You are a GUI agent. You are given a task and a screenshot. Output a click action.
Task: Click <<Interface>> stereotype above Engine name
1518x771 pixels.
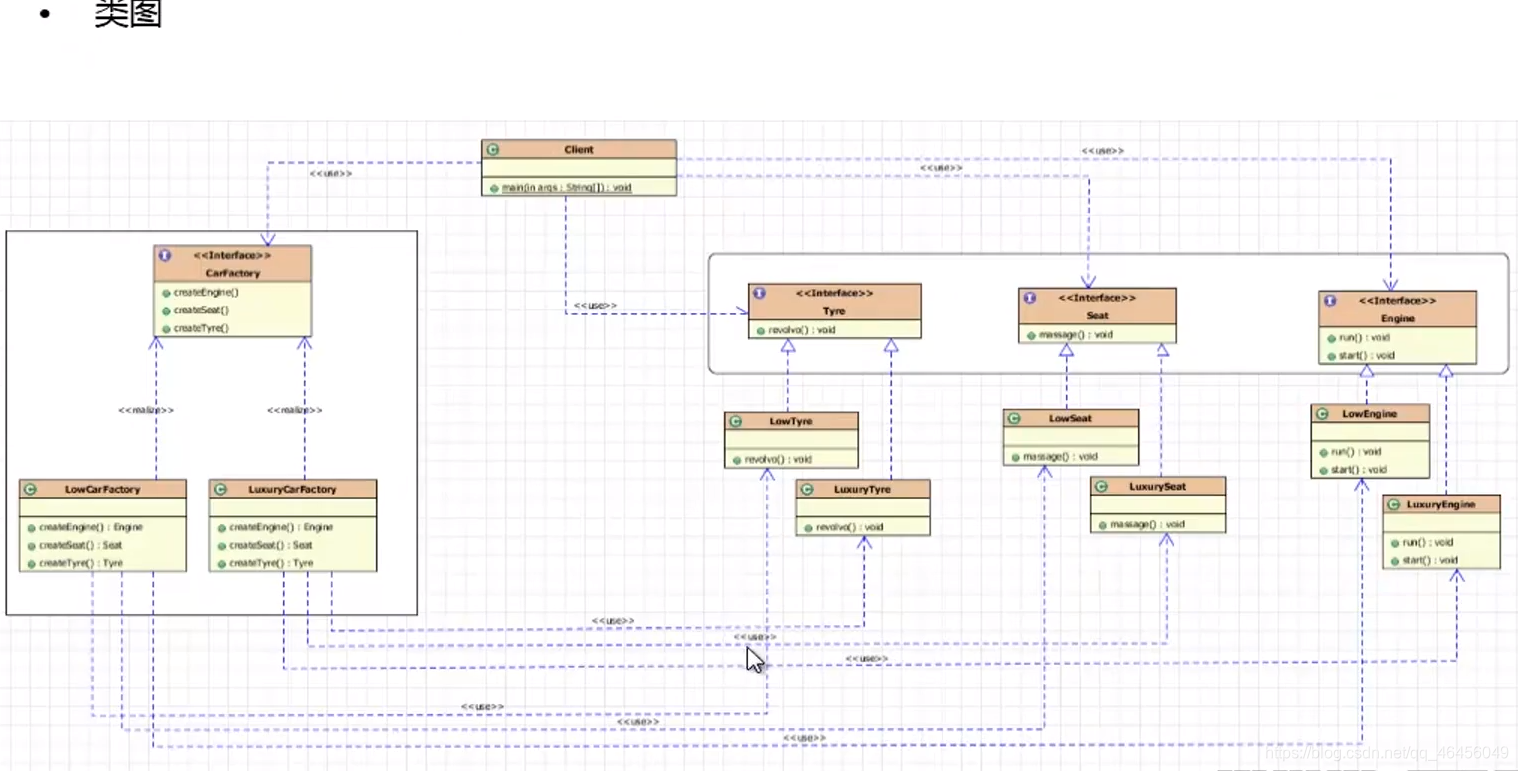click(x=1397, y=301)
